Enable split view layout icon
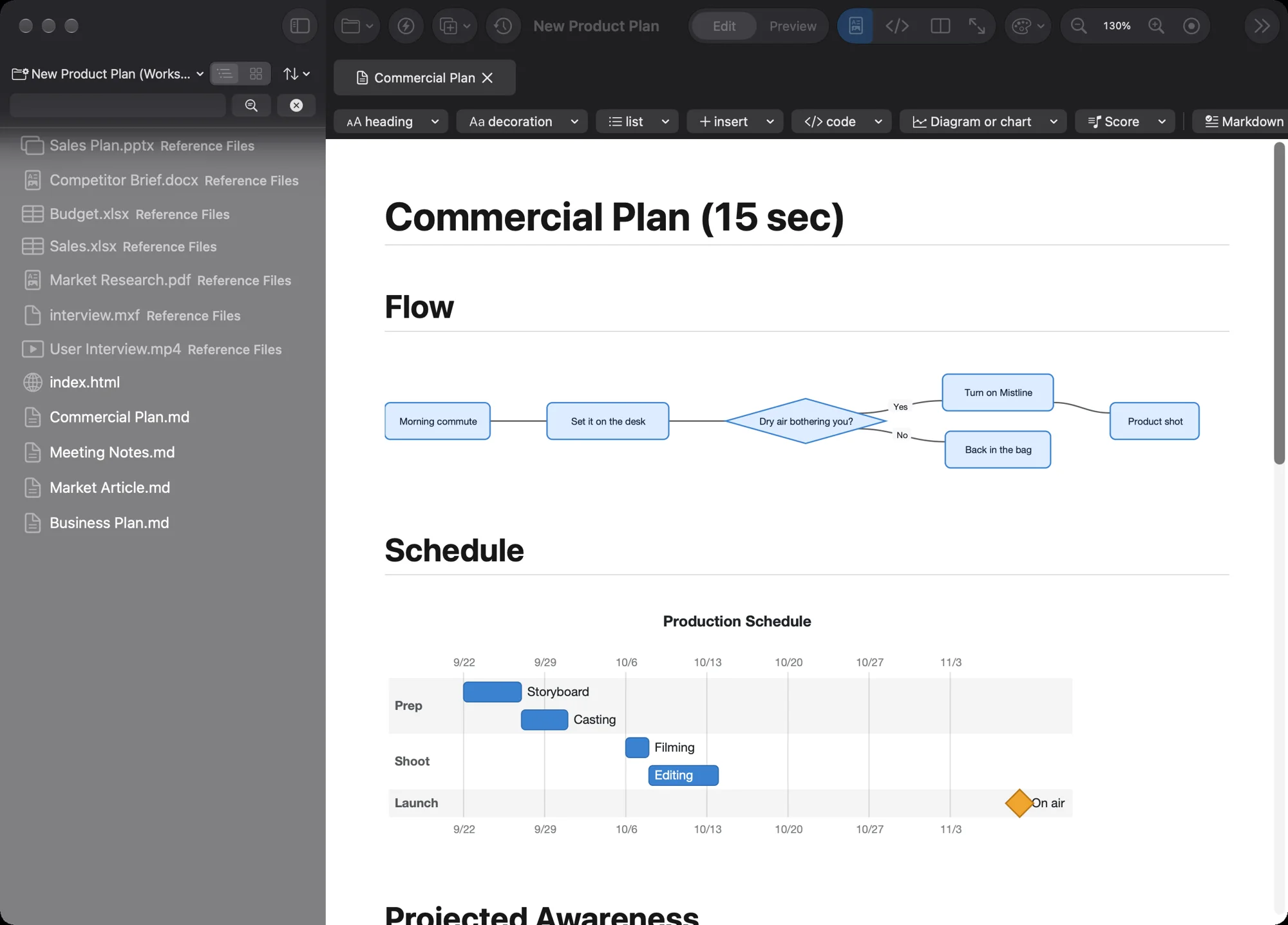1288x925 pixels. (x=940, y=26)
